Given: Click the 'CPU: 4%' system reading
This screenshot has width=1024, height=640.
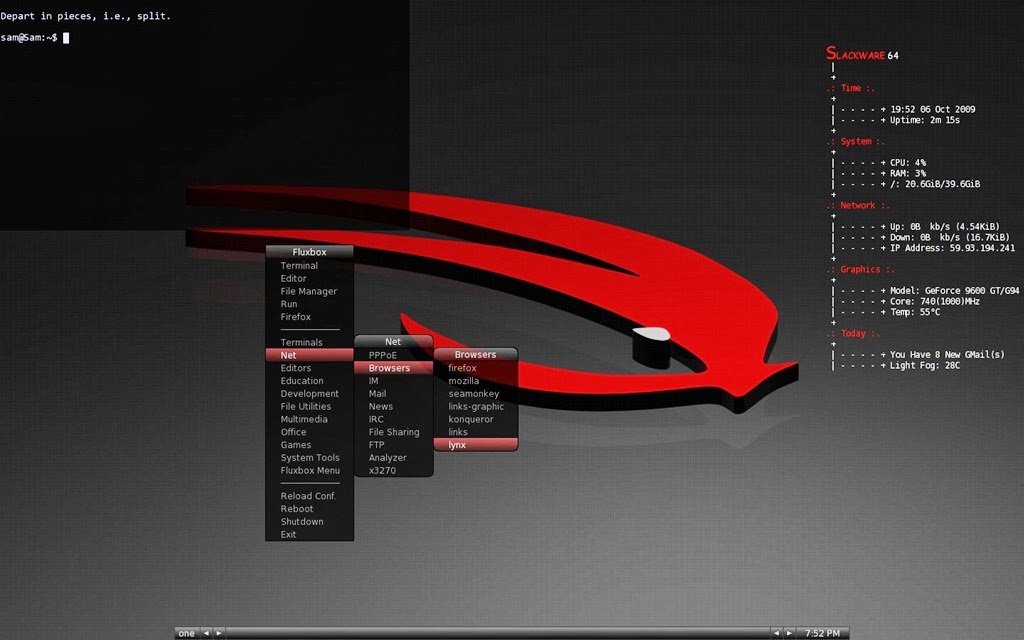Looking at the screenshot, I should [x=908, y=163].
